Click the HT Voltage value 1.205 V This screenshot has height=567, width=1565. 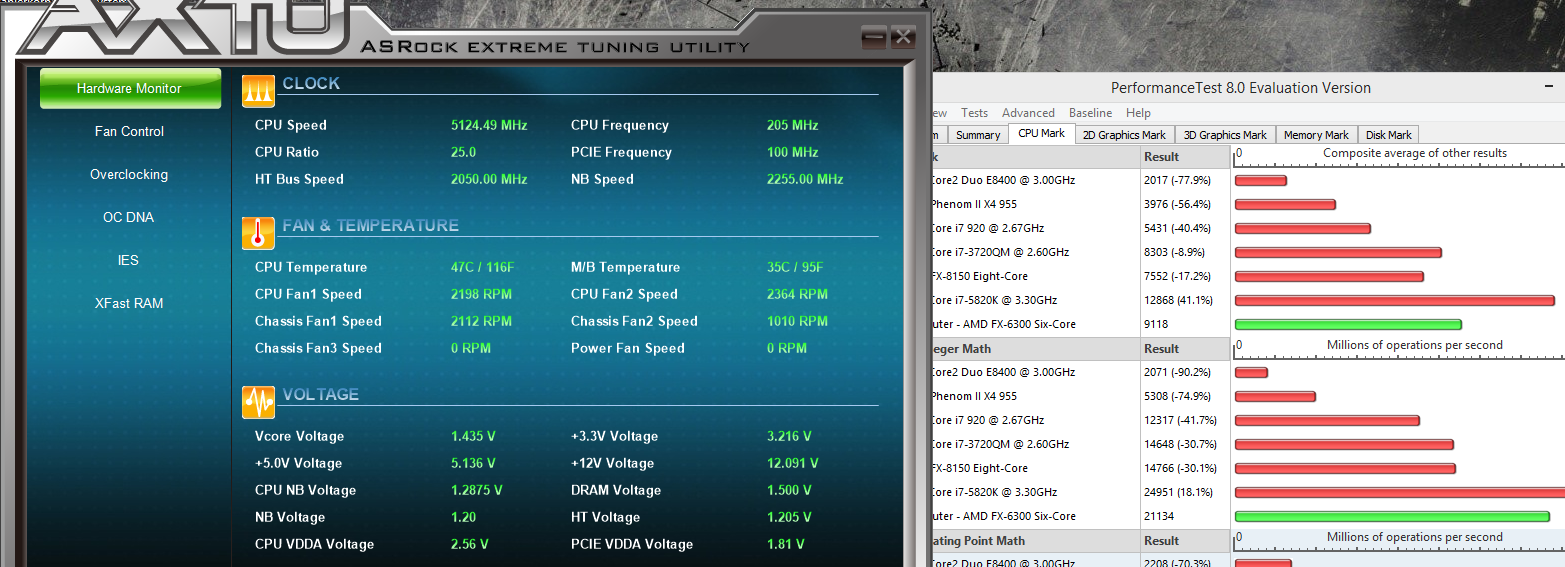click(x=789, y=517)
